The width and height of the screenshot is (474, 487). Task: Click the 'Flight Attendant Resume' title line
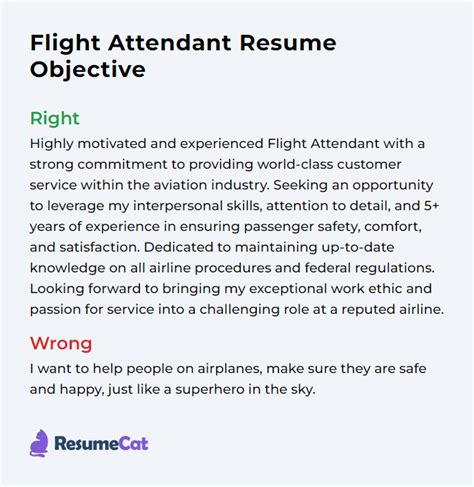[x=183, y=43]
